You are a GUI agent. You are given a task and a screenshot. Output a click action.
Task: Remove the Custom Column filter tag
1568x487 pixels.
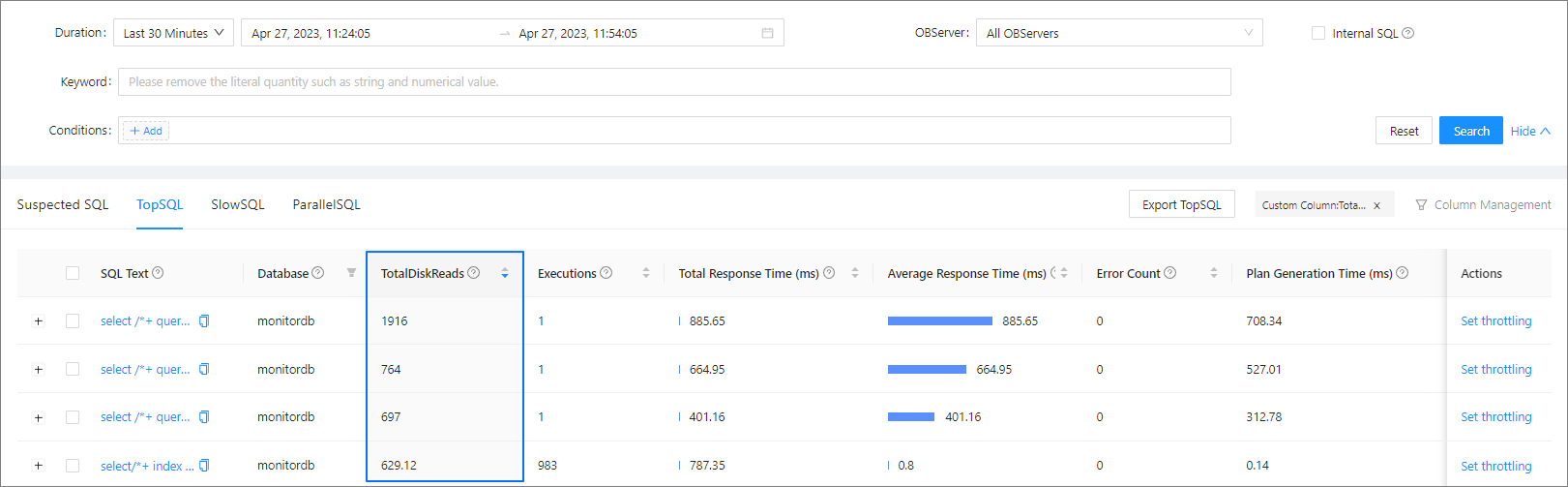(1377, 205)
